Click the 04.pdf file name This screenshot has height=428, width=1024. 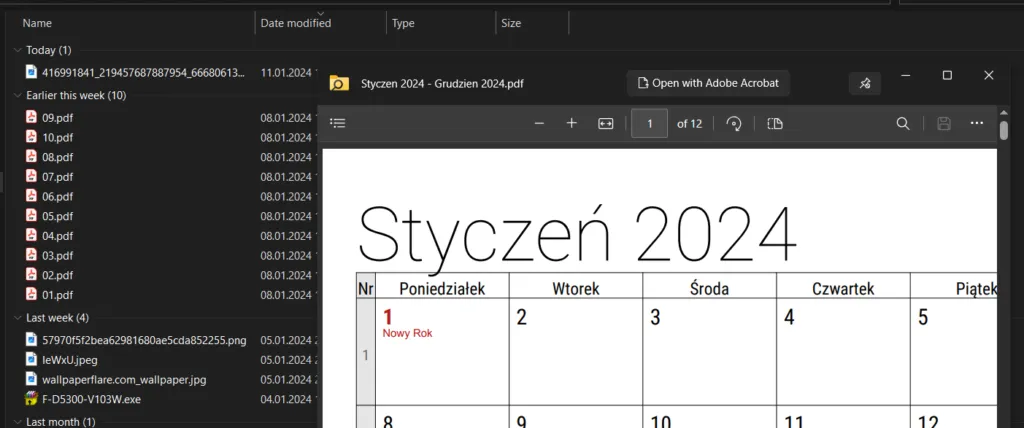tap(57, 236)
